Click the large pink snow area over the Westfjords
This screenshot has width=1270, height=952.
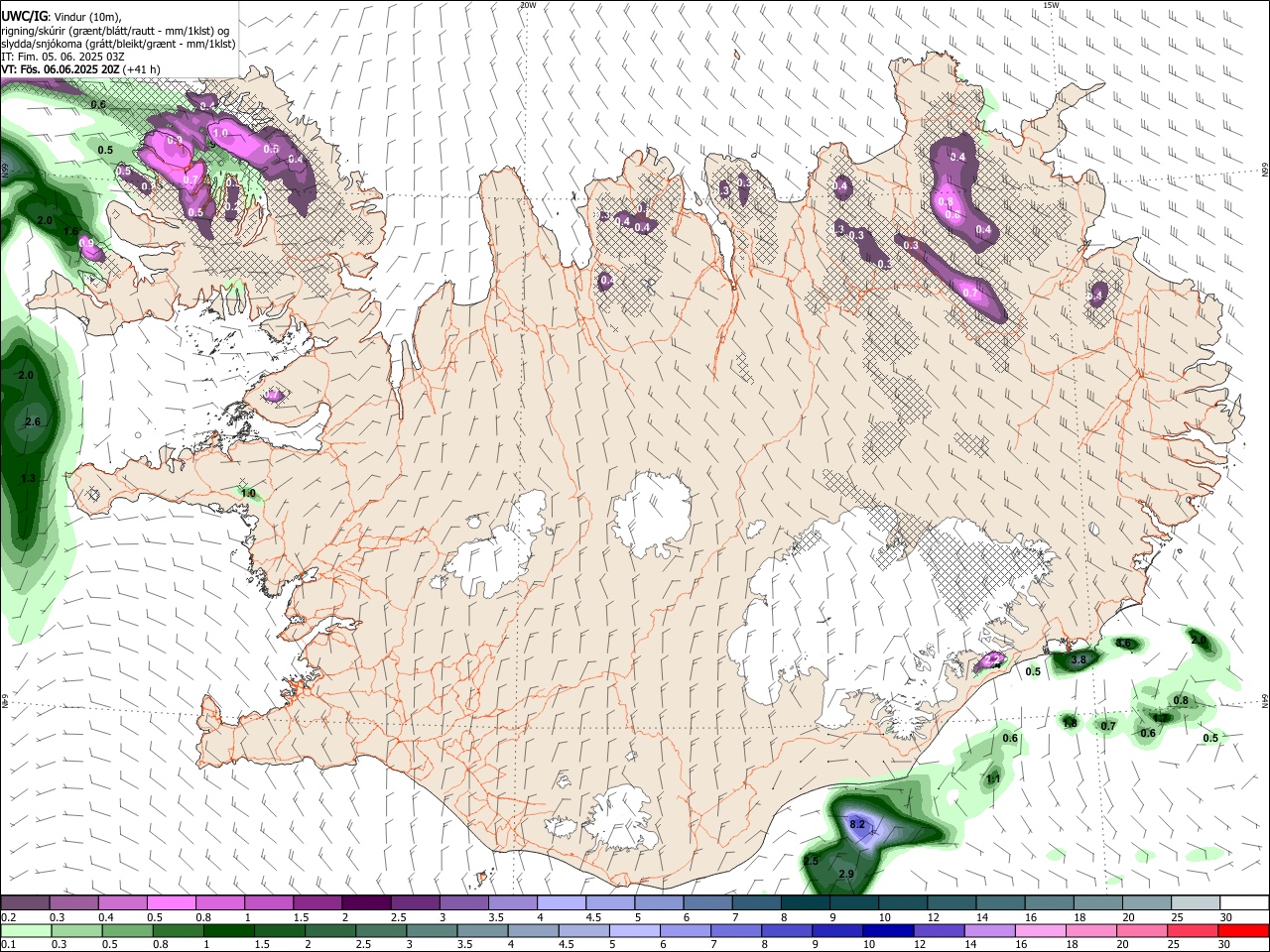(x=171, y=151)
